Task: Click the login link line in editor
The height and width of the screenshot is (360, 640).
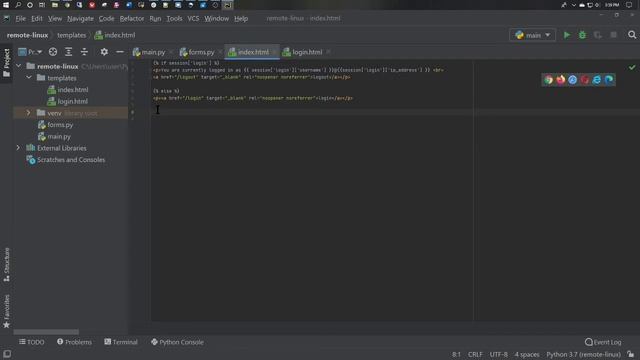Action: [253, 98]
